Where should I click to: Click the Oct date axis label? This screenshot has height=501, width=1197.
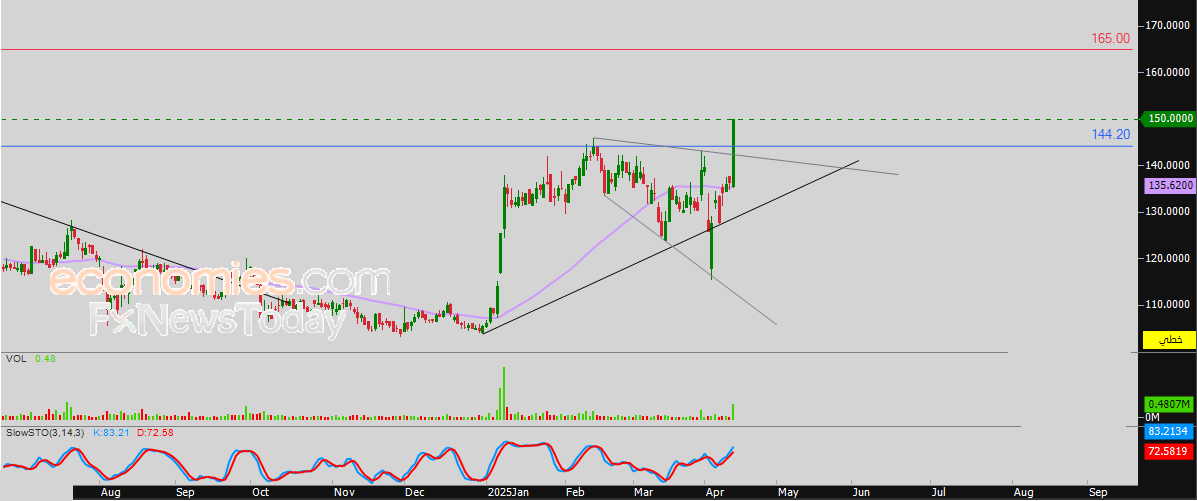[262, 493]
